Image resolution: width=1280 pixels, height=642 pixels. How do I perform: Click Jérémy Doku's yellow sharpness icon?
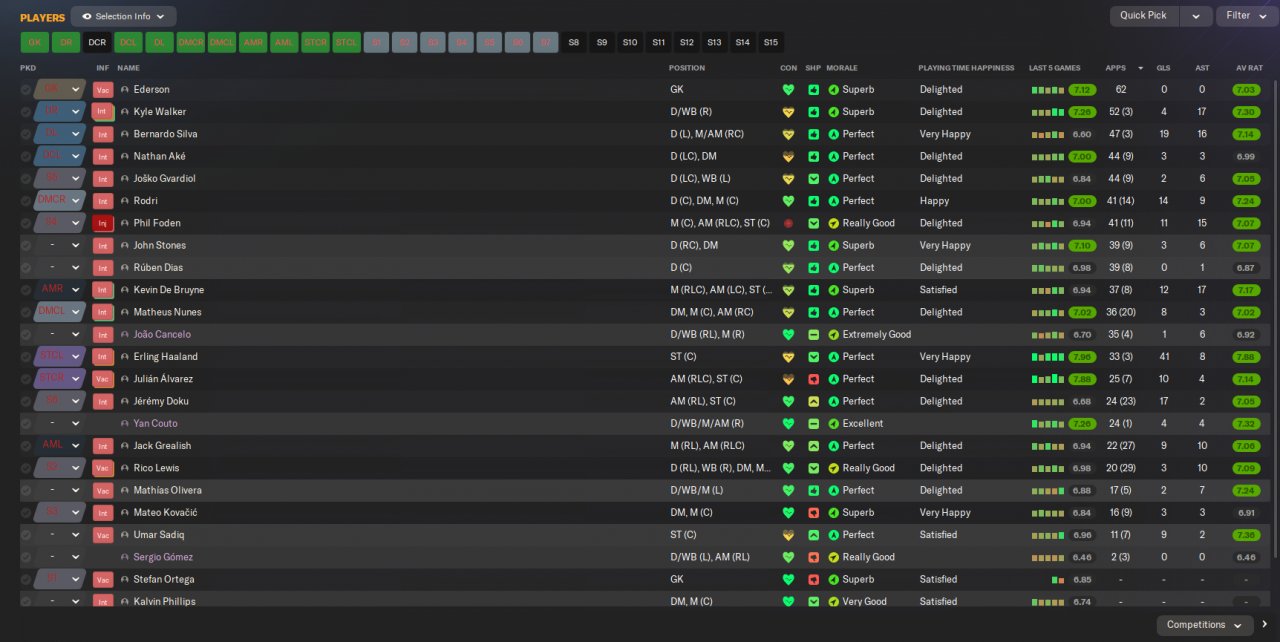pos(813,402)
